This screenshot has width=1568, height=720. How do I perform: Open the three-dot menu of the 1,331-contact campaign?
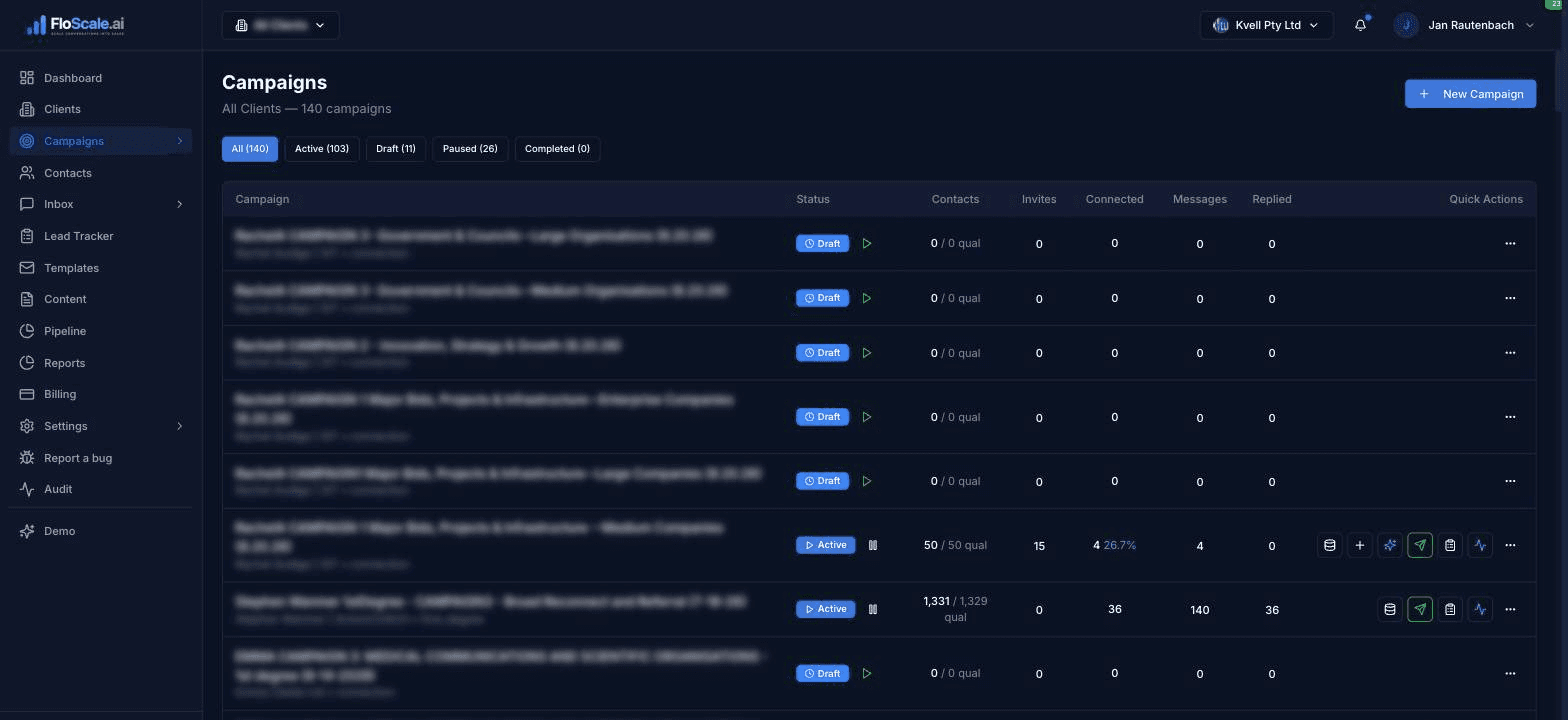pyautogui.click(x=1510, y=609)
